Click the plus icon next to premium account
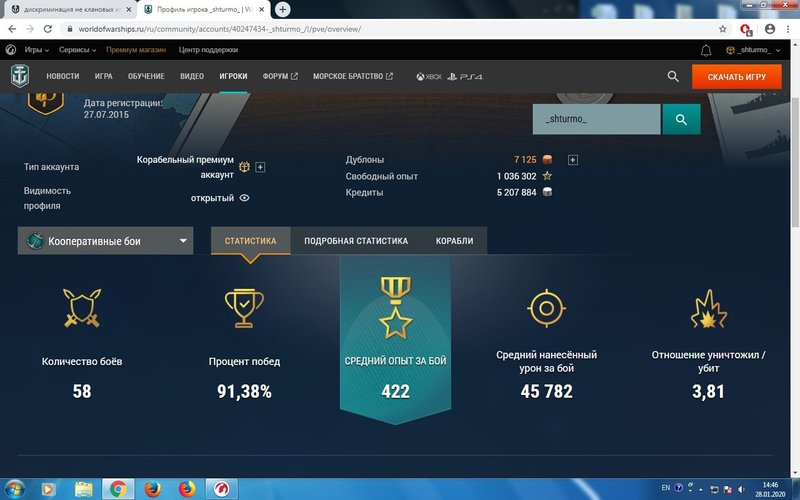This screenshot has width=800, height=500. click(260, 167)
